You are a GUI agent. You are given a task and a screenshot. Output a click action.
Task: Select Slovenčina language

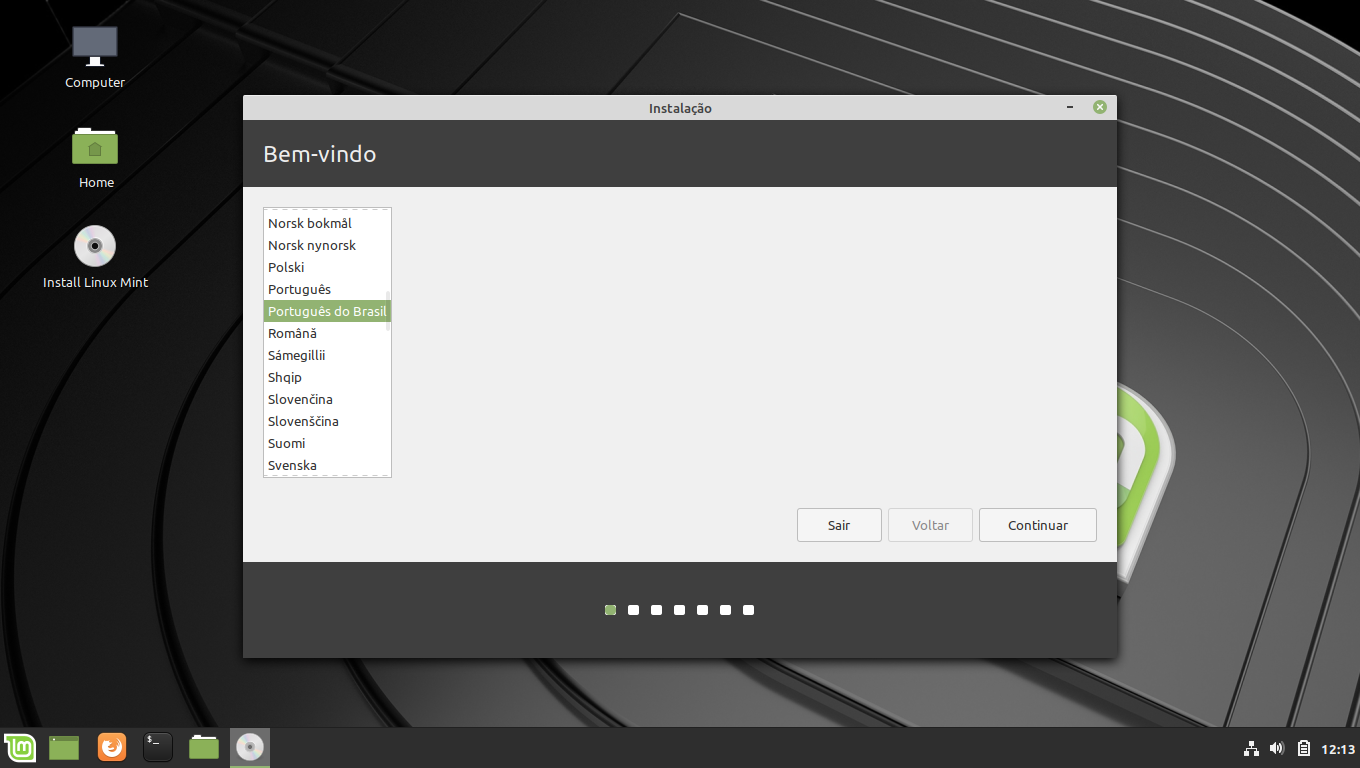325,399
